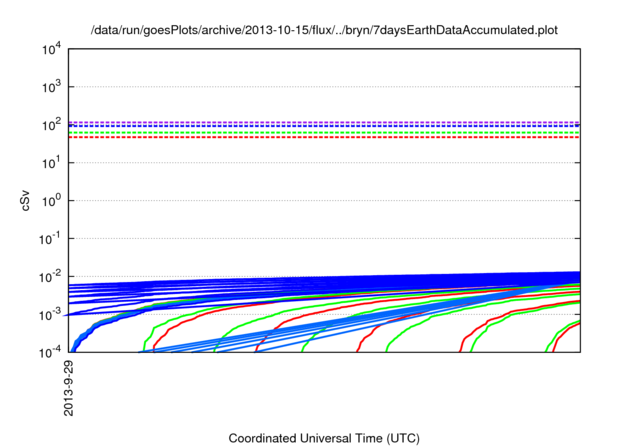Click the 10^3 y-axis label

point(51,87)
